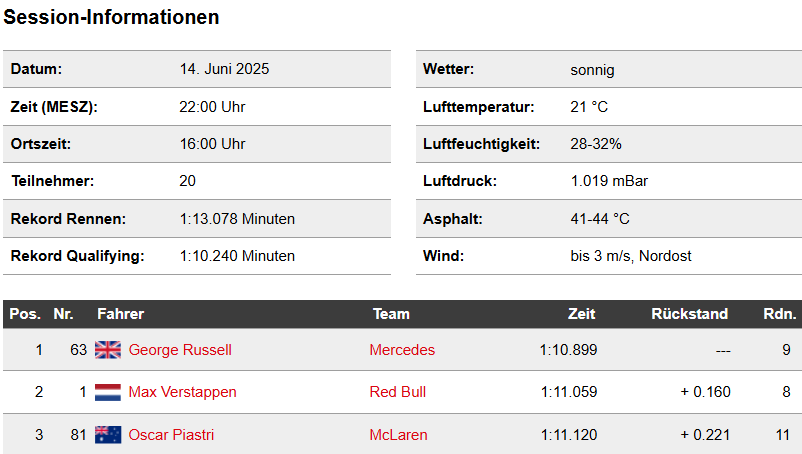Select Russell's lap time 1:10.899
This screenshot has height=454, width=802.
[568, 350]
